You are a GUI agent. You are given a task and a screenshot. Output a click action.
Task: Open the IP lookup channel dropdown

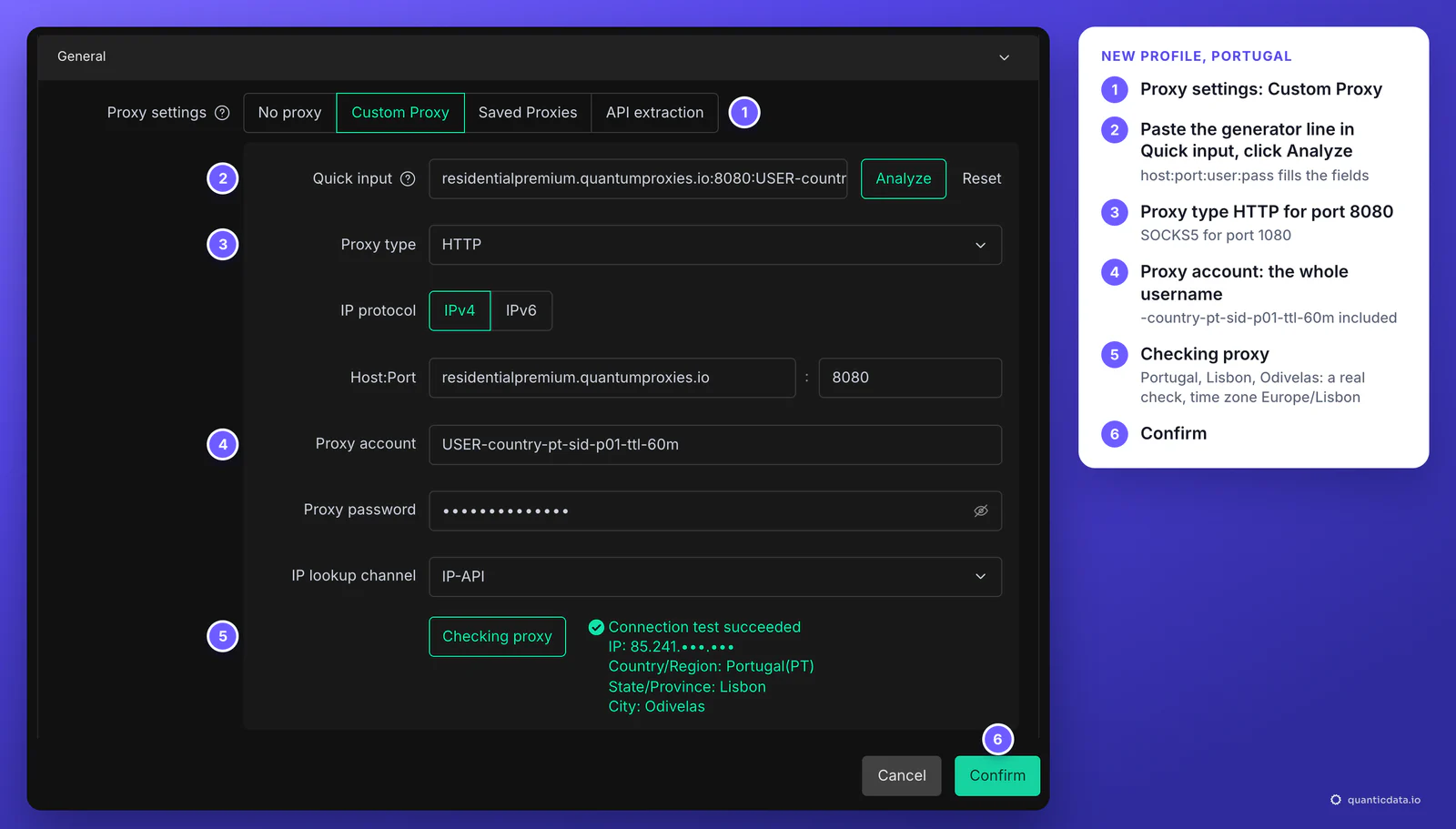tap(715, 577)
